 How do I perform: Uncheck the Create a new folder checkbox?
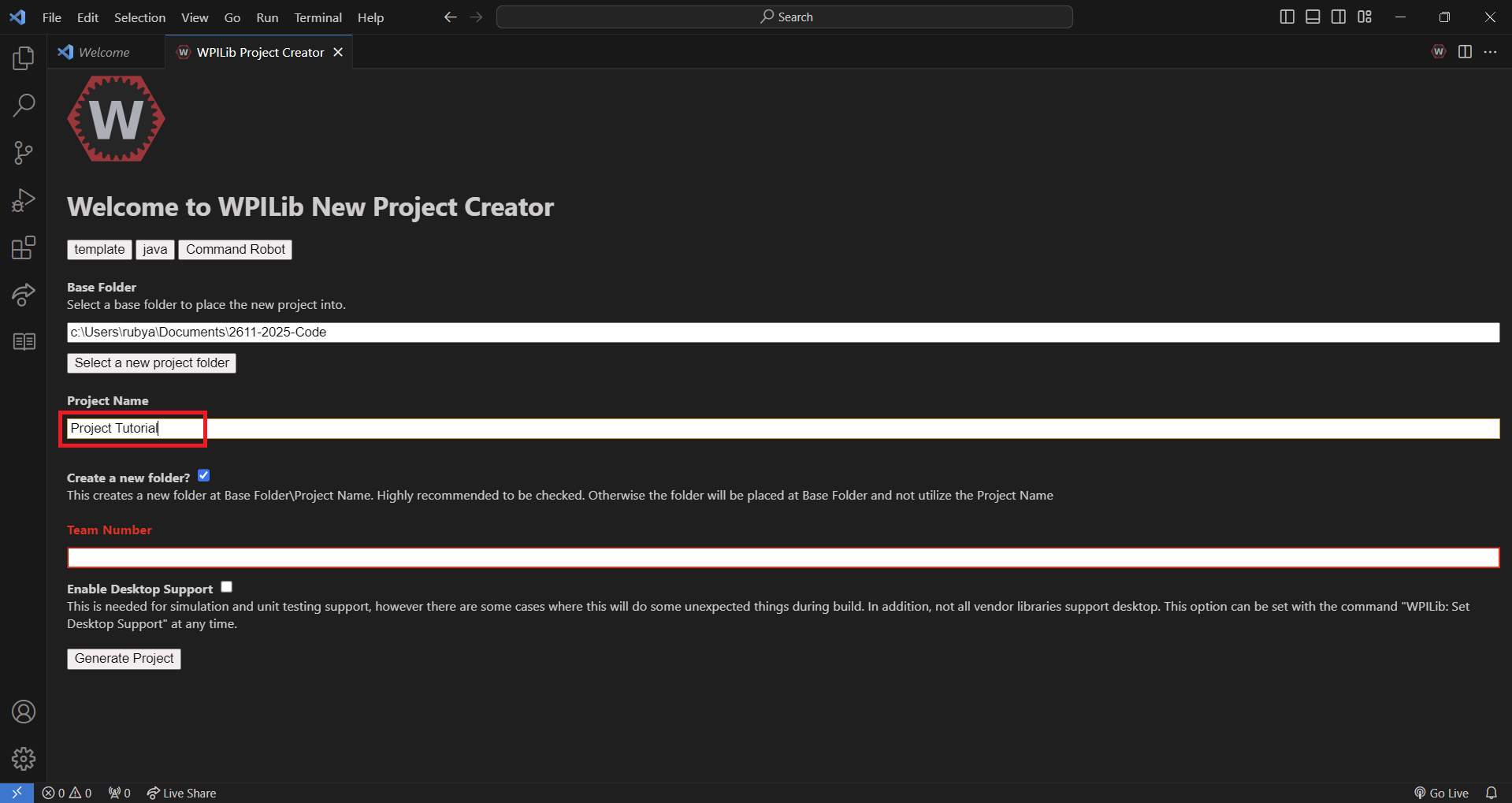click(204, 476)
